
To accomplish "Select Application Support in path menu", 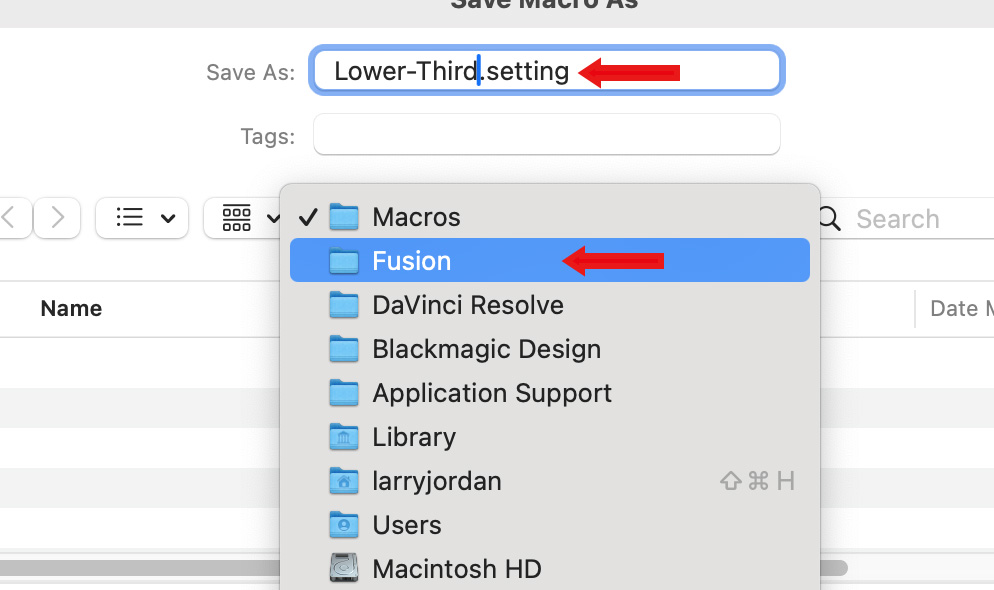I will (491, 393).
